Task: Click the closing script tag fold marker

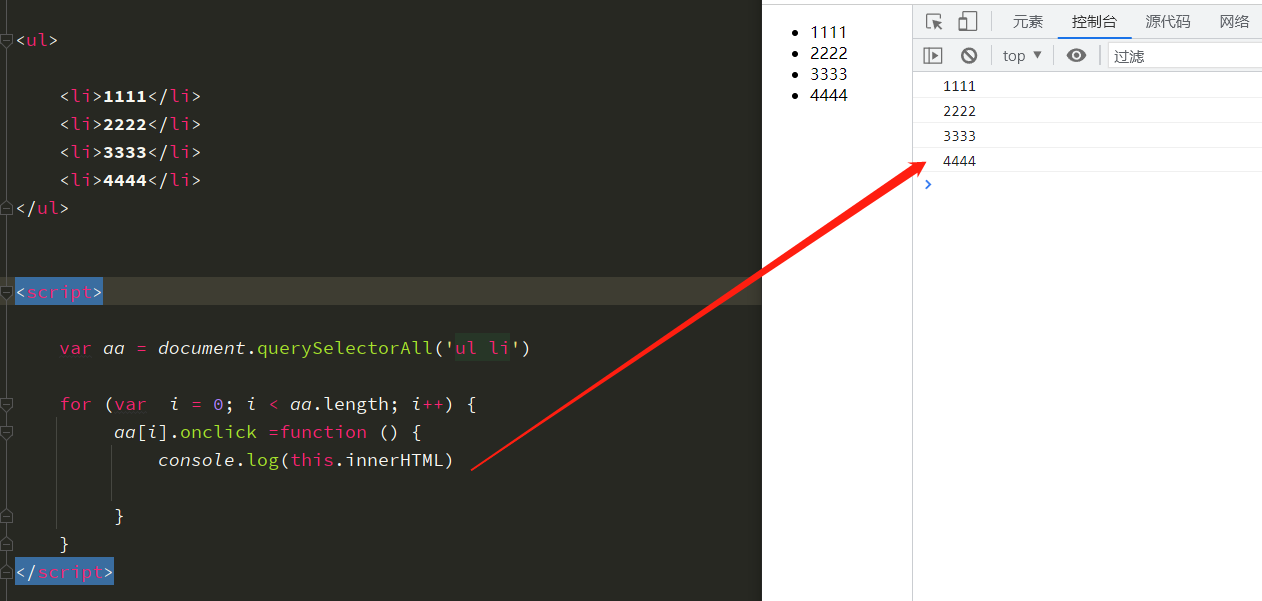Action: click(x=7, y=573)
